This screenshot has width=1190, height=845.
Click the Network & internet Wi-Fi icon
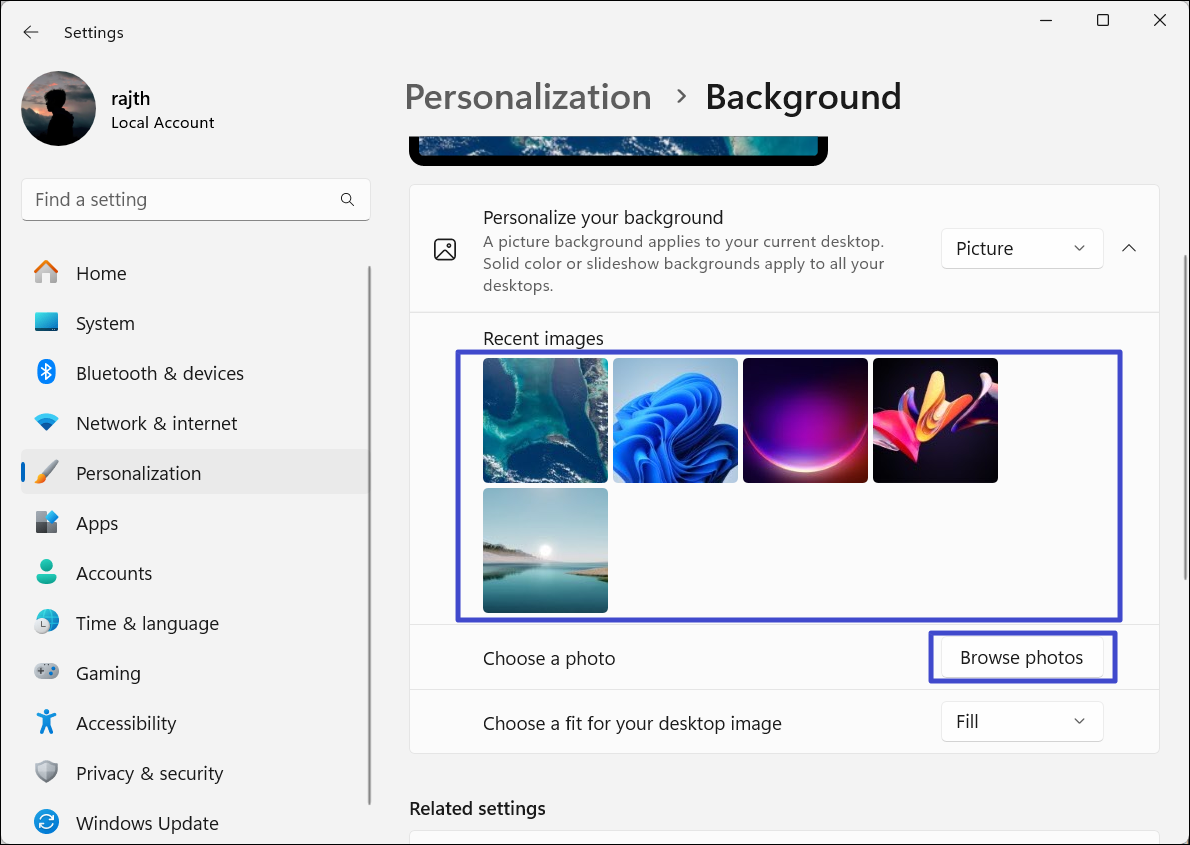tap(46, 423)
